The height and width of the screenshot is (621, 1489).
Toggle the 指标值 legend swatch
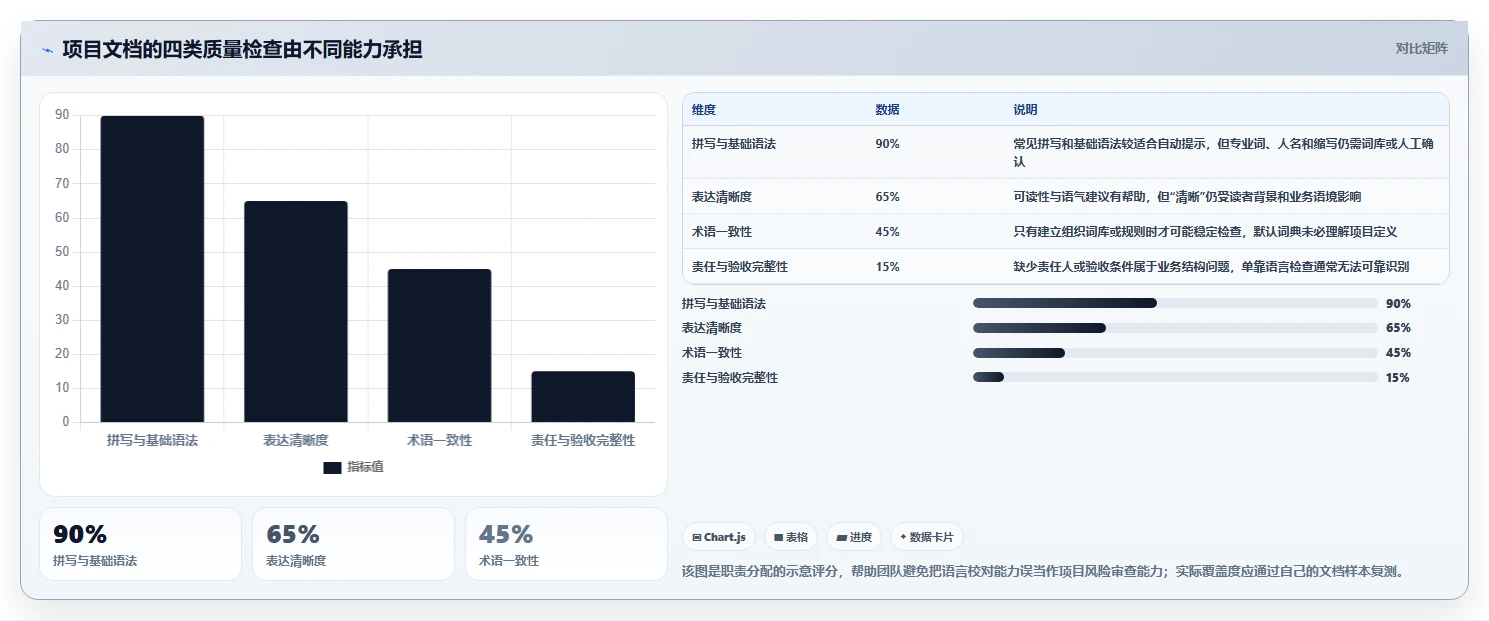(332, 468)
